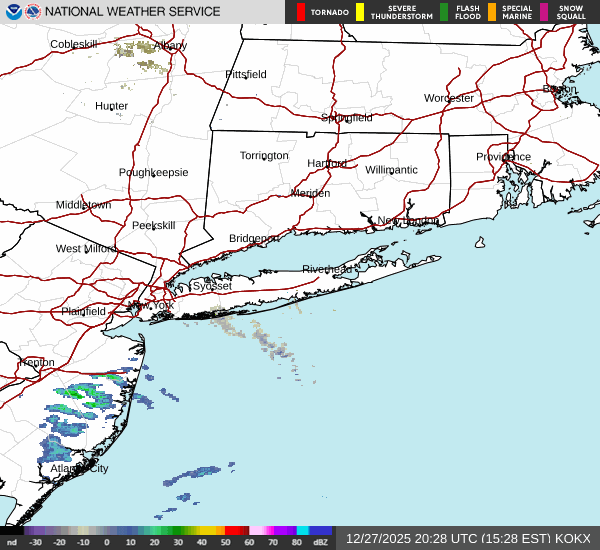600x550 pixels.
Task: Click the dBZ unit label on scale
Action: [x=321, y=542]
